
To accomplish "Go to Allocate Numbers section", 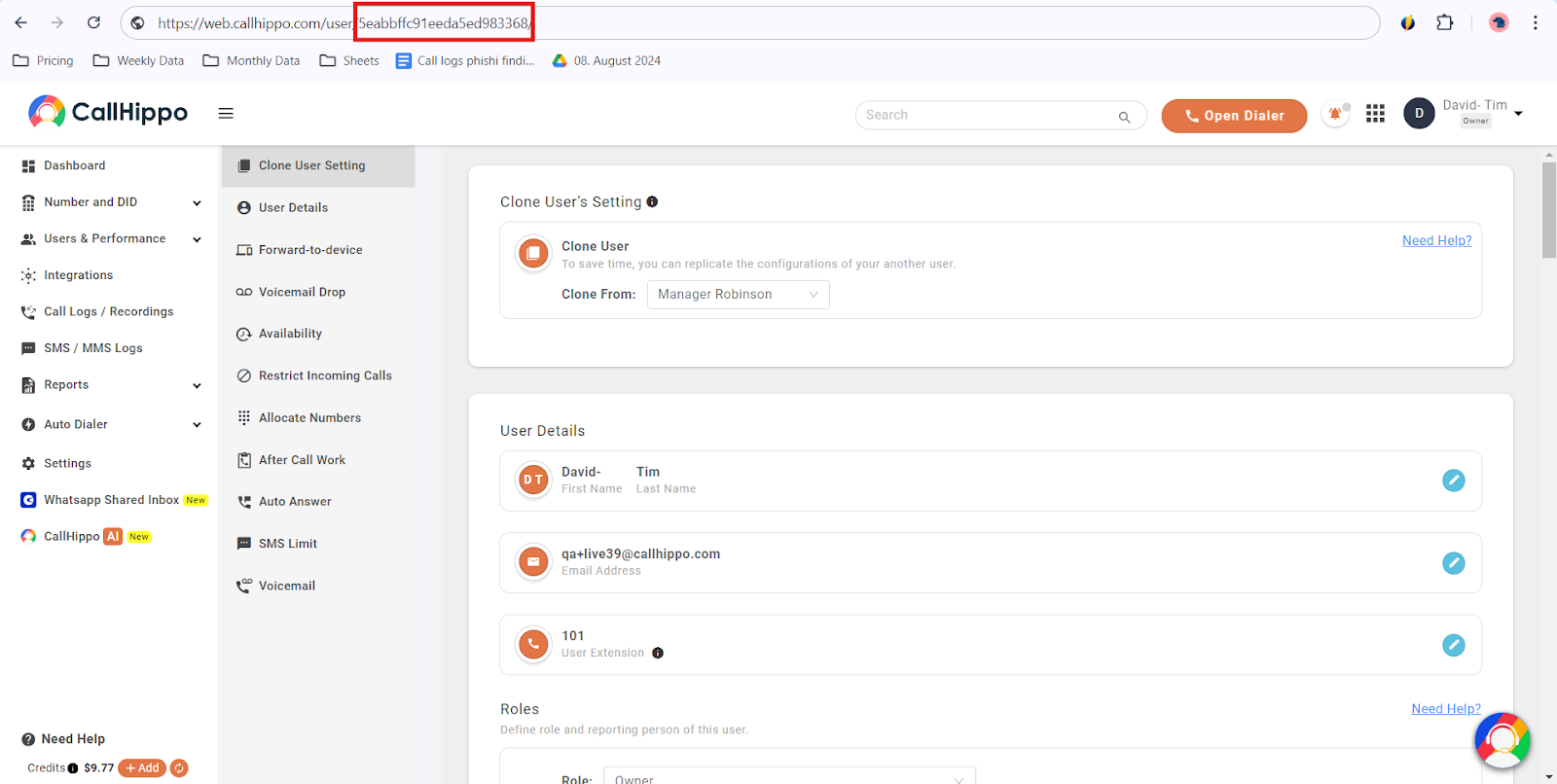I will pyautogui.click(x=309, y=418).
